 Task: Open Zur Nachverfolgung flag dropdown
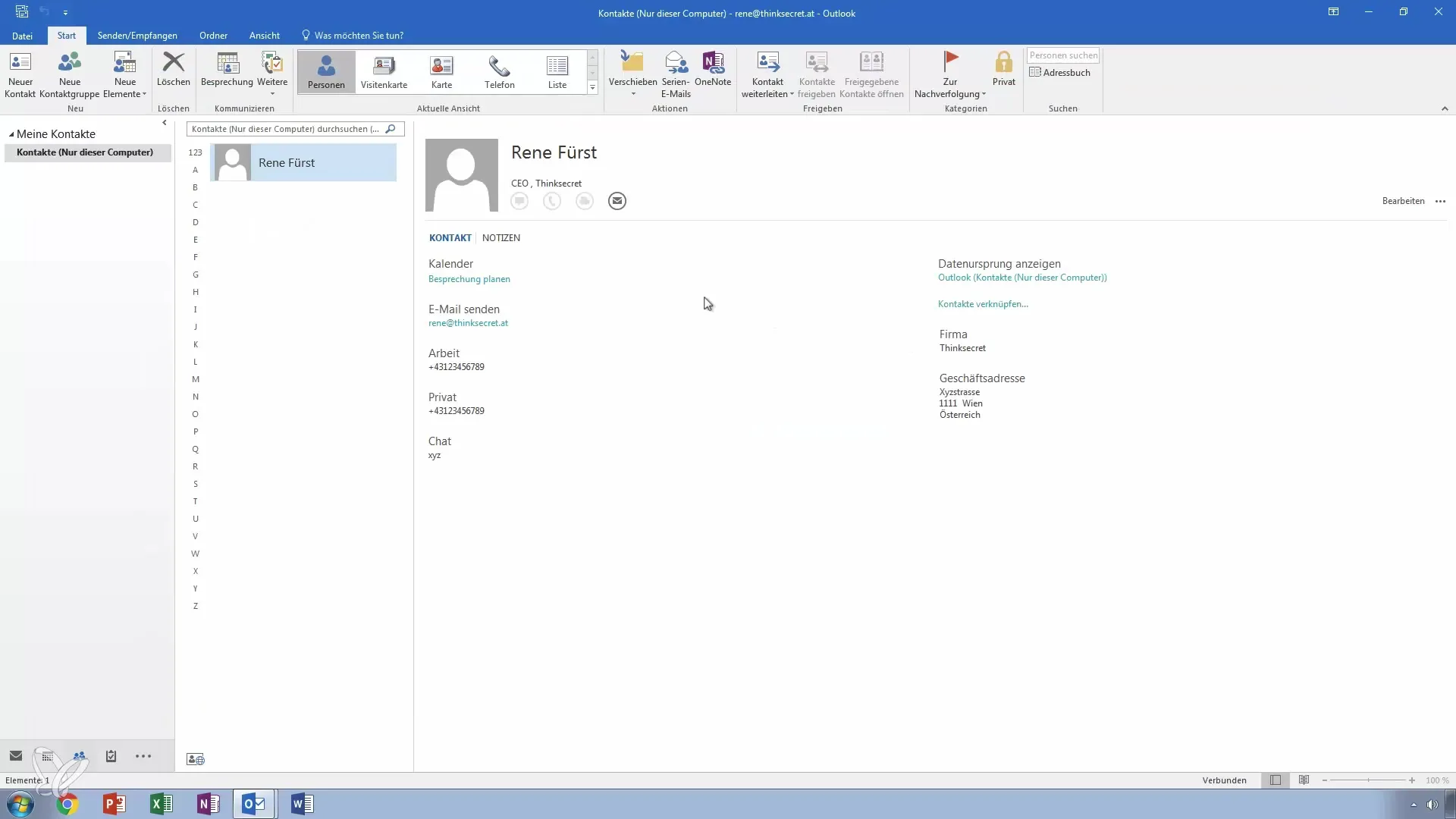[950, 74]
